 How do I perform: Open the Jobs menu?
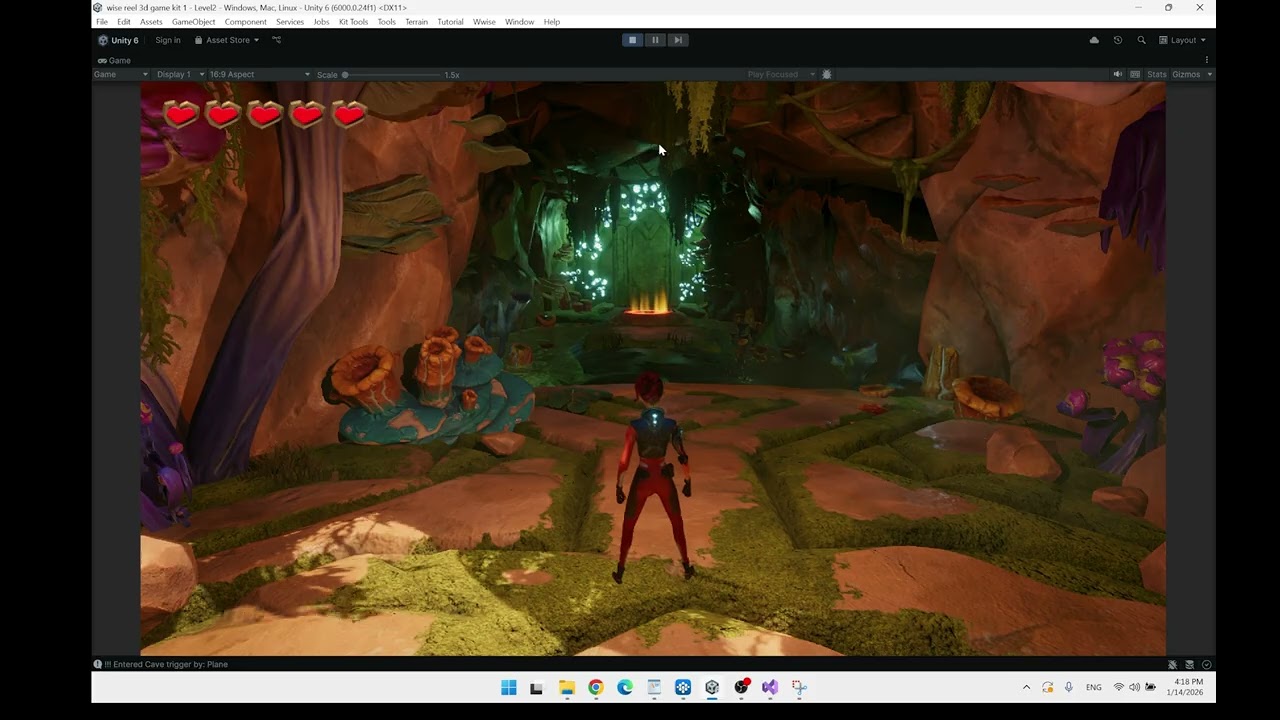coord(321,22)
